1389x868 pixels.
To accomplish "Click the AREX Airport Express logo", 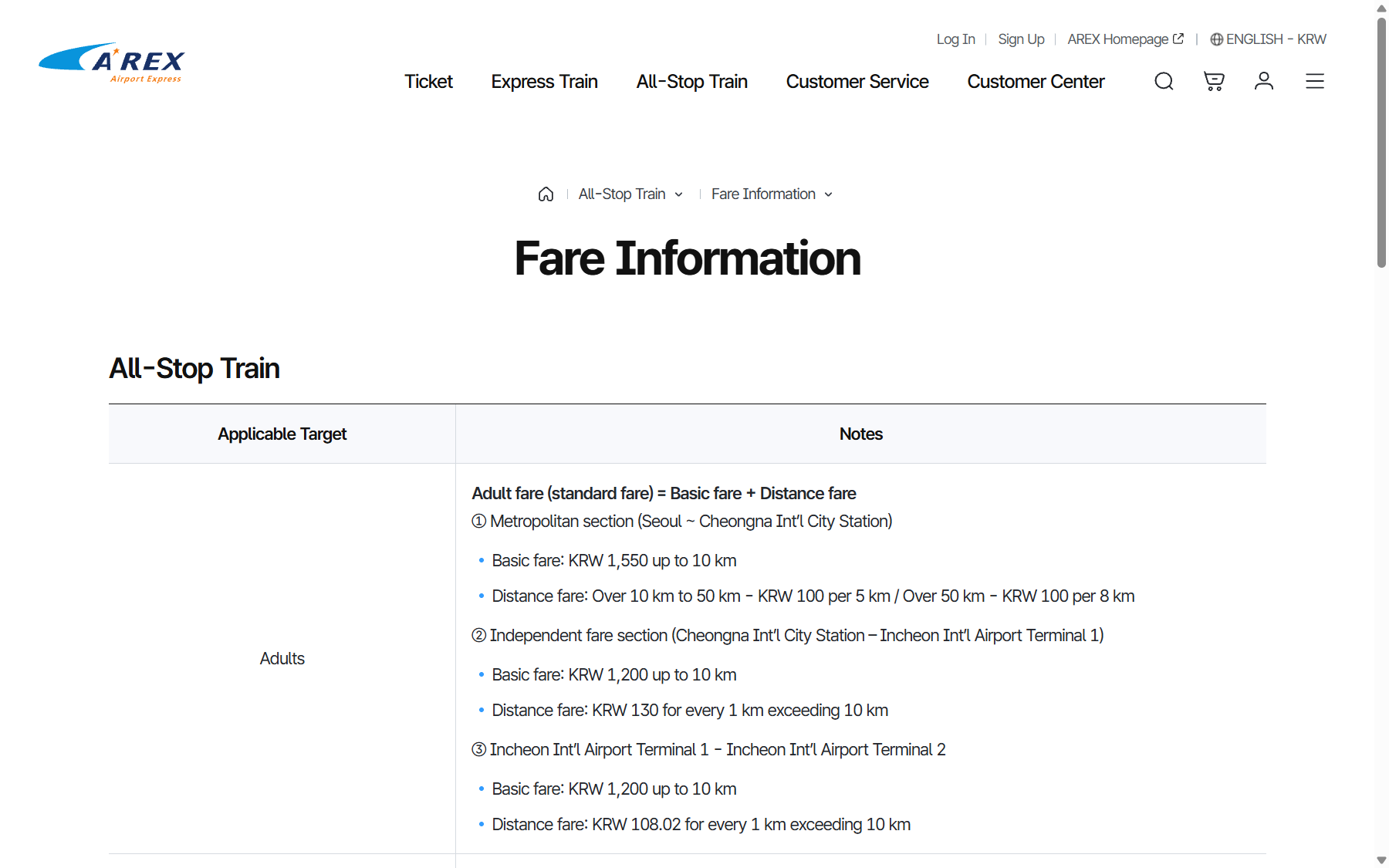I will click(x=112, y=62).
